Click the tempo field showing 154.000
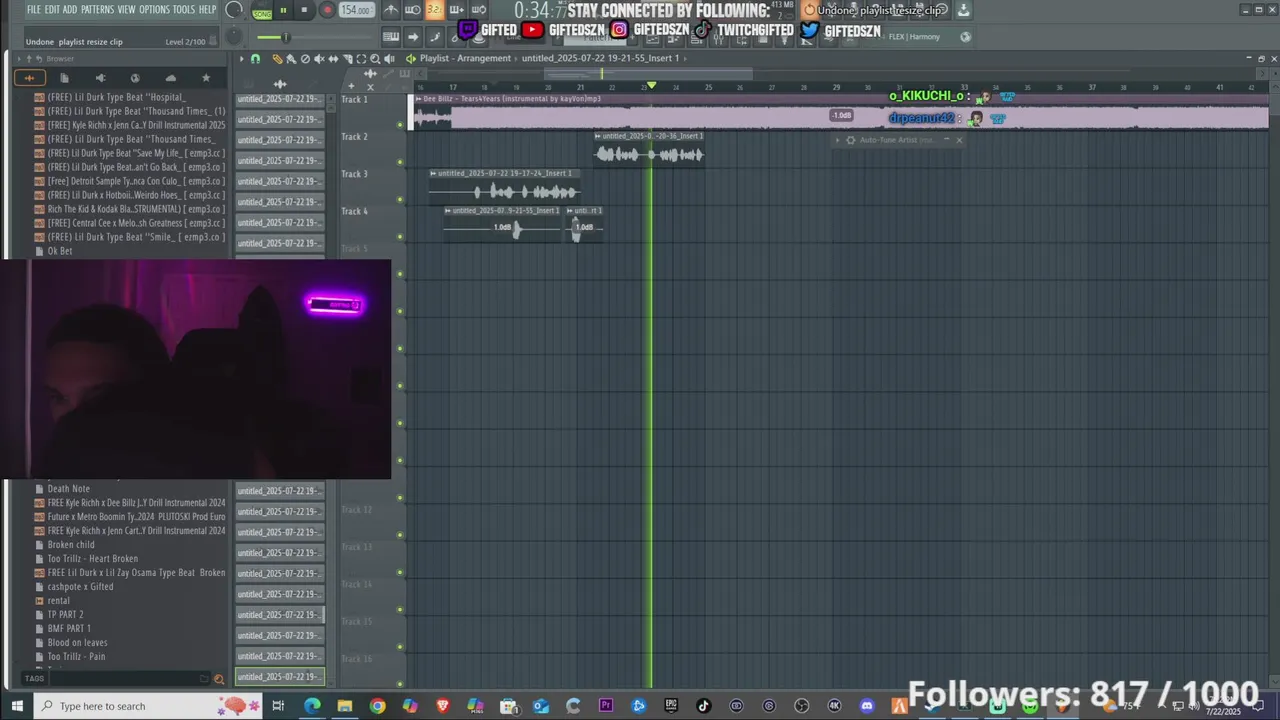The image size is (1280, 720). pyautogui.click(x=356, y=10)
